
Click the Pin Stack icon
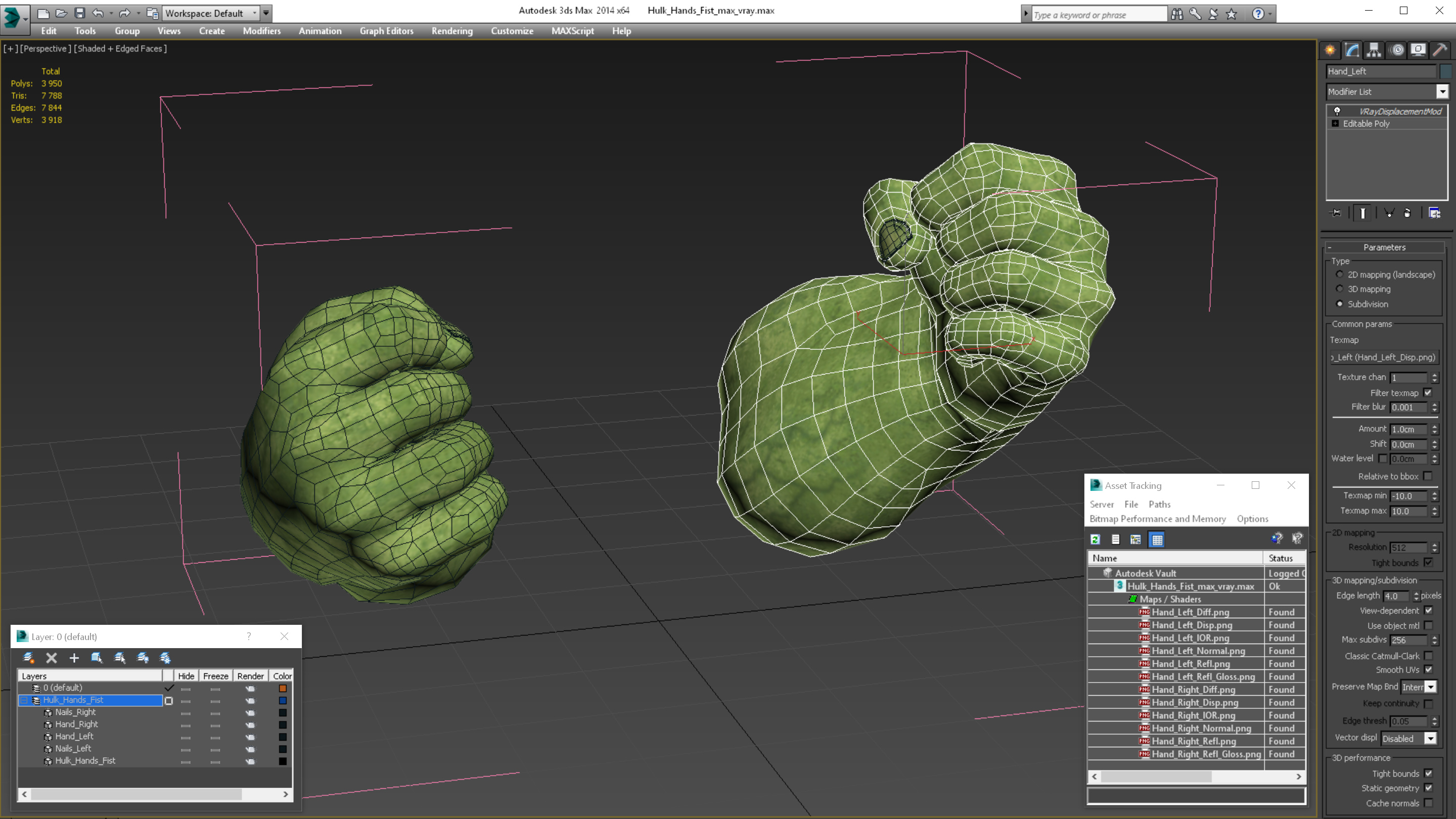click(x=1336, y=213)
